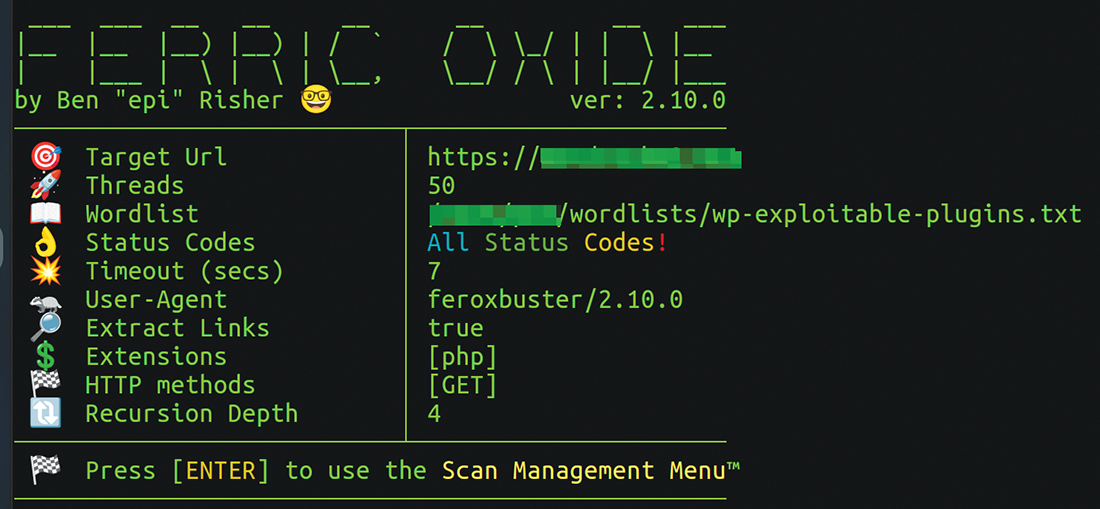
Task: Click the [php] extensions value
Action: click(x=463, y=357)
